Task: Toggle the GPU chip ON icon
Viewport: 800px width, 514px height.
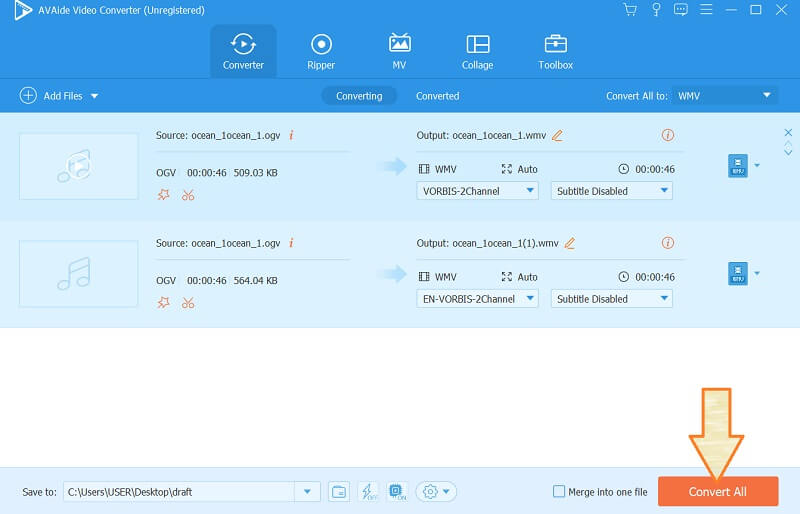Action: click(x=395, y=491)
